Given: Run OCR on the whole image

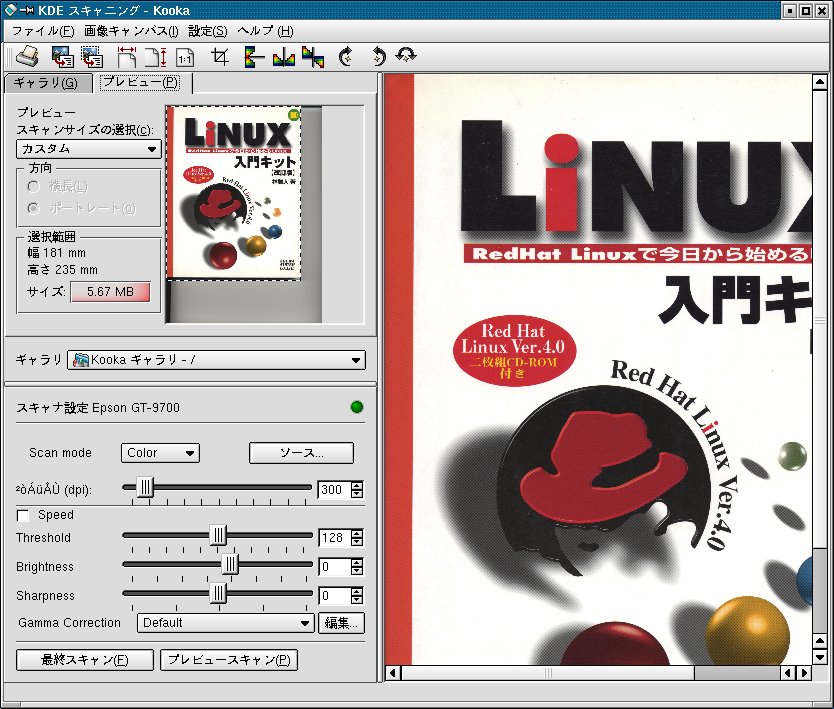Looking at the screenshot, I should point(62,56).
